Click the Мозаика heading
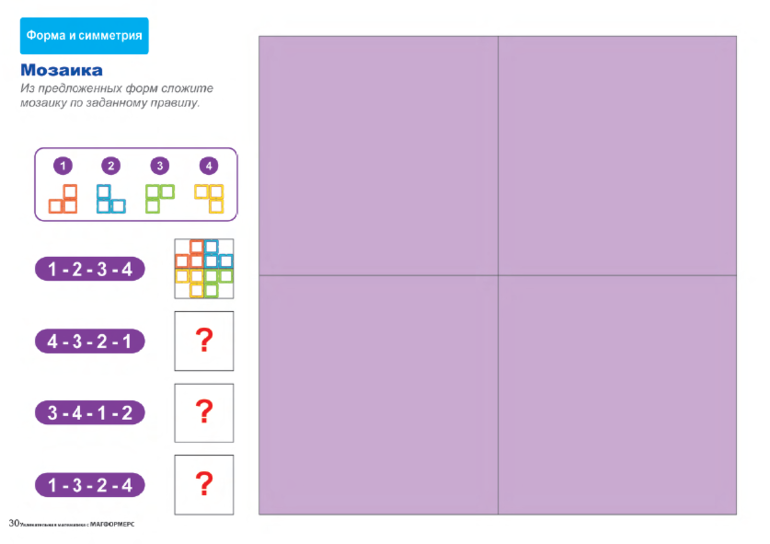 (62, 71)
